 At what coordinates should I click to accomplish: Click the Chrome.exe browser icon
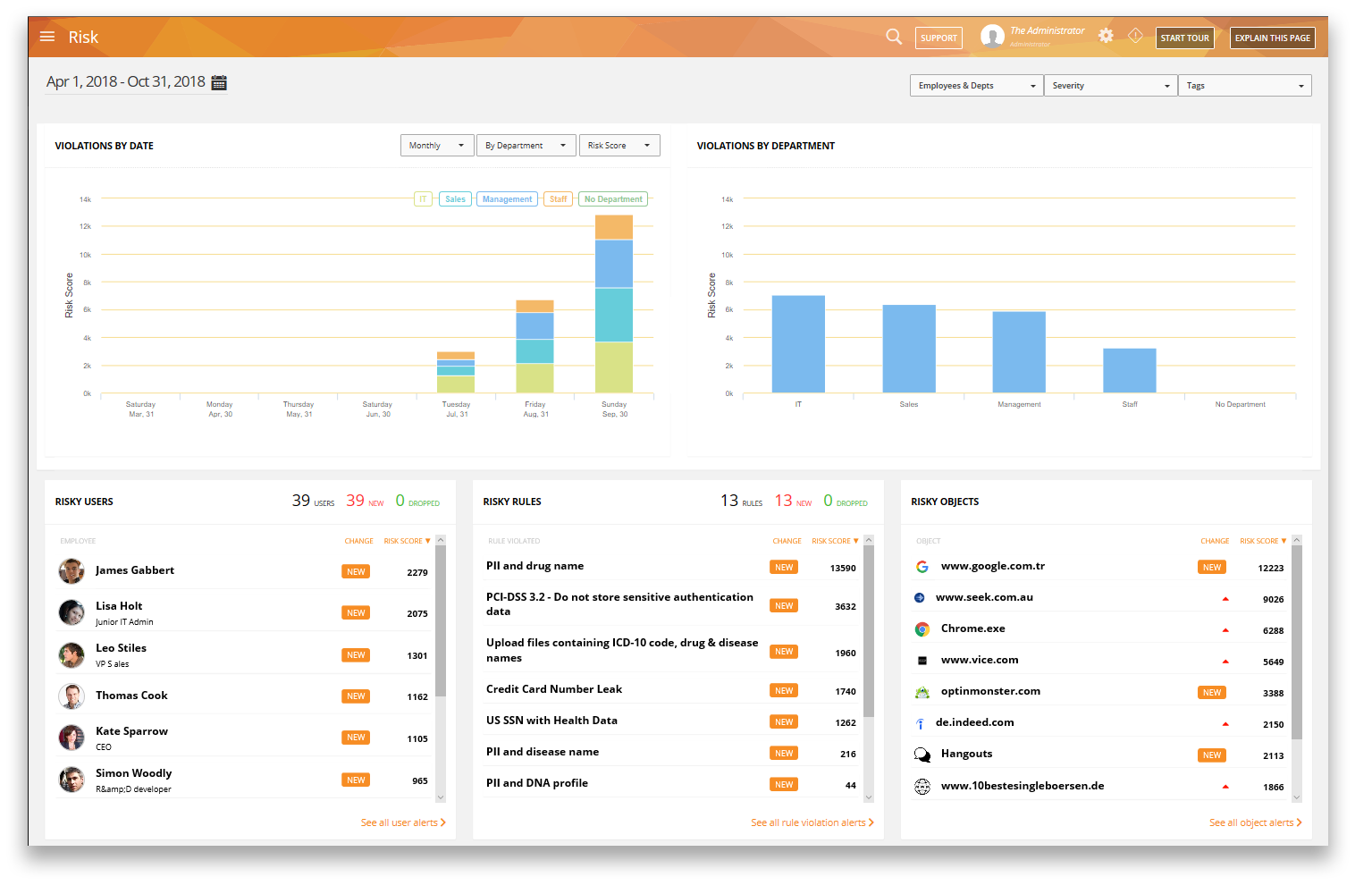922,630
